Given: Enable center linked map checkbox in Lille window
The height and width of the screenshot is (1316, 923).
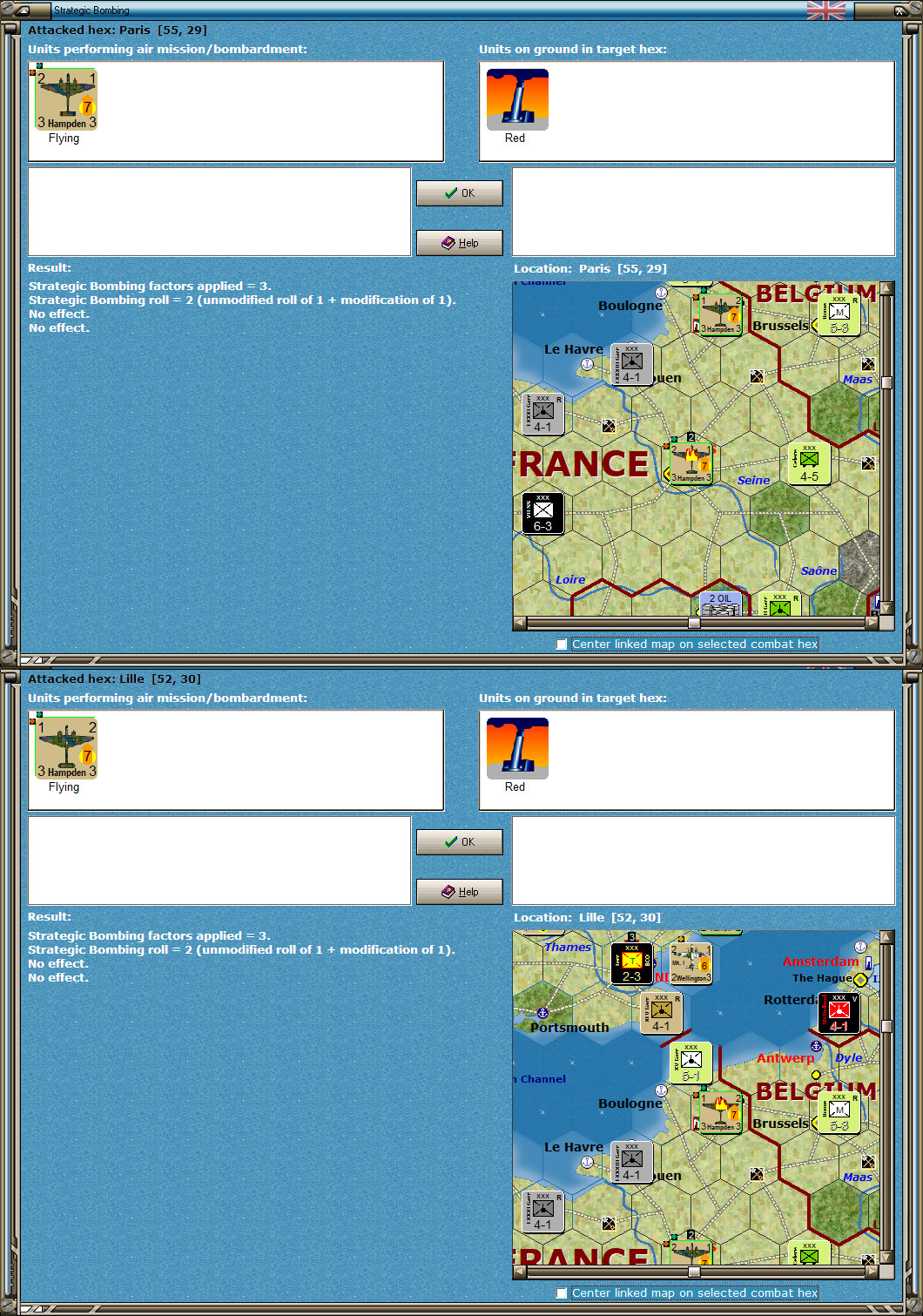Looking at the screenshot, I should tap(562, 1293).
